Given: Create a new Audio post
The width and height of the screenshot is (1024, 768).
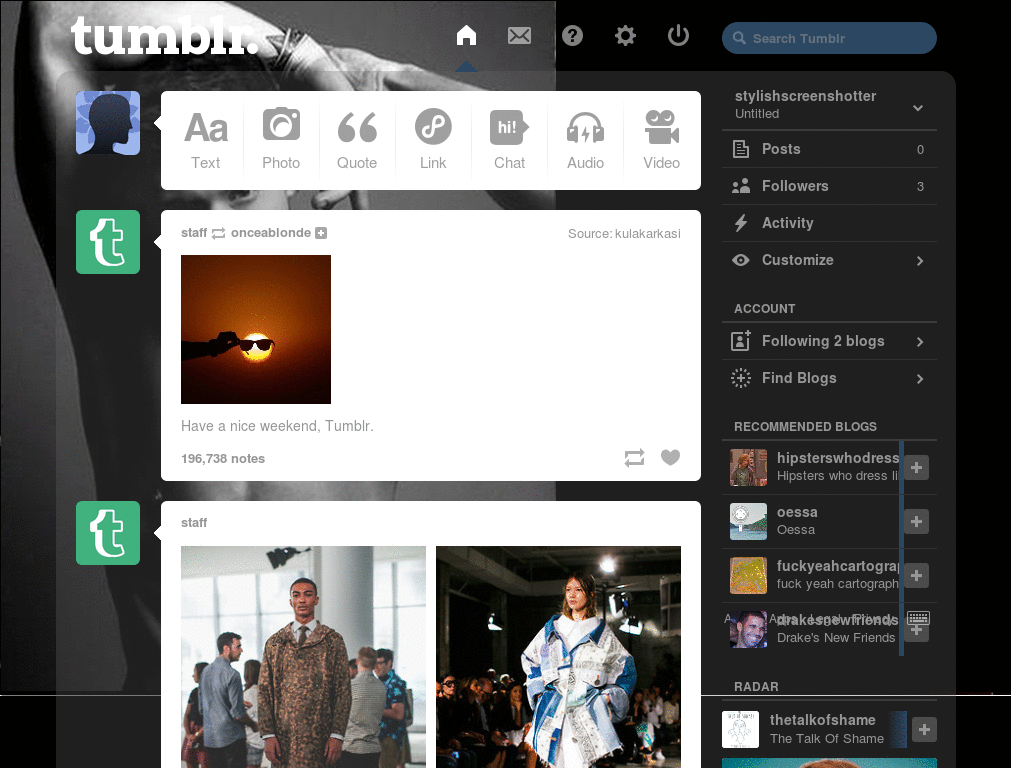Looking at the screenshot, I should tap(585, 140).
